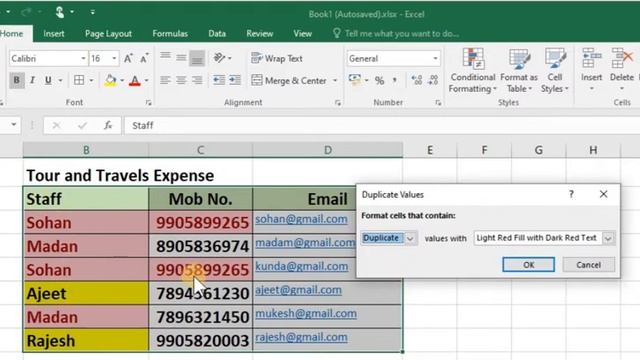Open Alignment dialog launcher
The width and height of the screenshot is (640, 360).
(338, 103)
